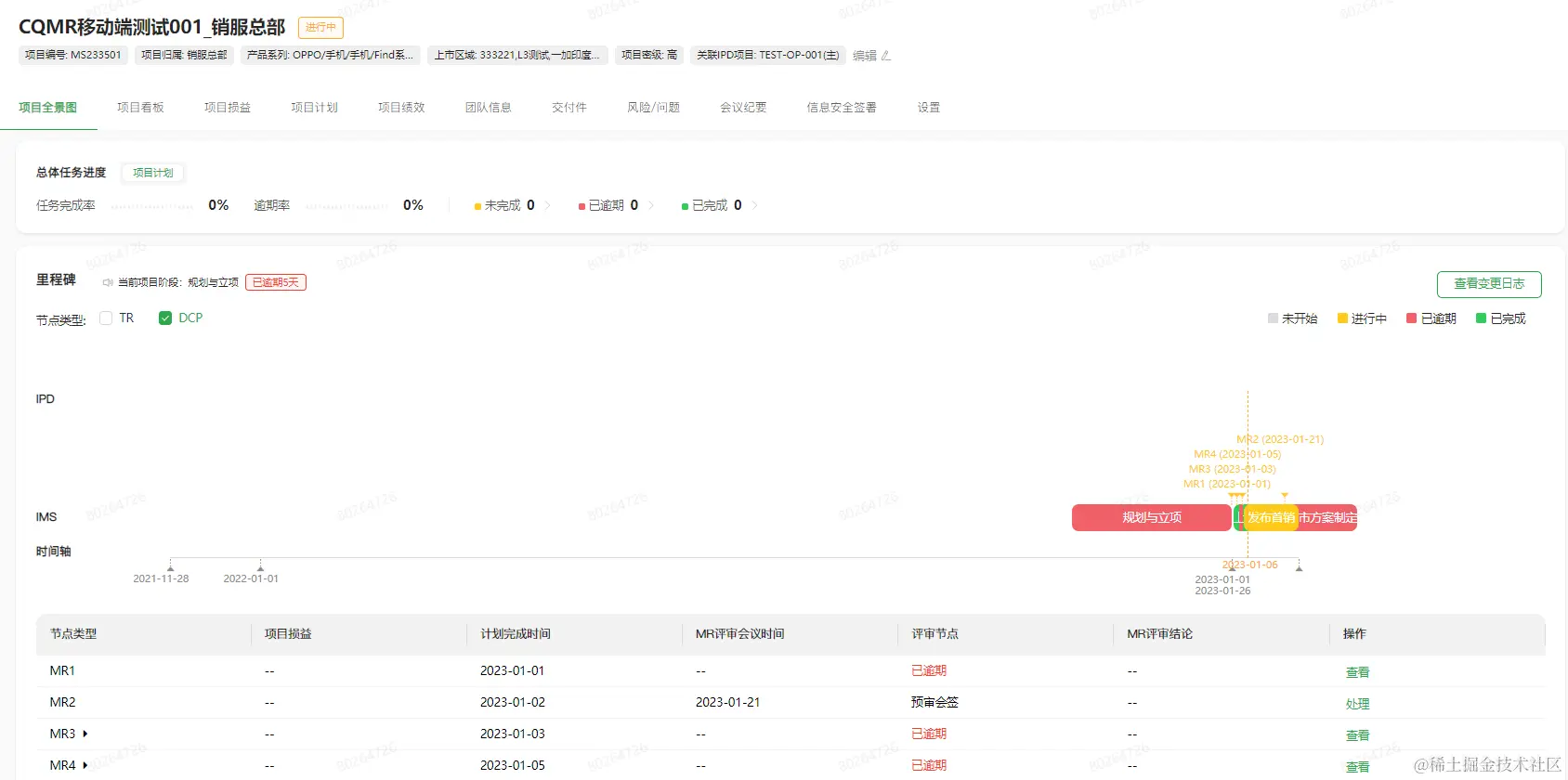Click the 关联IPD项目 TEST-OP-001 tag
The height and width of the screenshot is (780, 1568).
[x=768, y=56]
